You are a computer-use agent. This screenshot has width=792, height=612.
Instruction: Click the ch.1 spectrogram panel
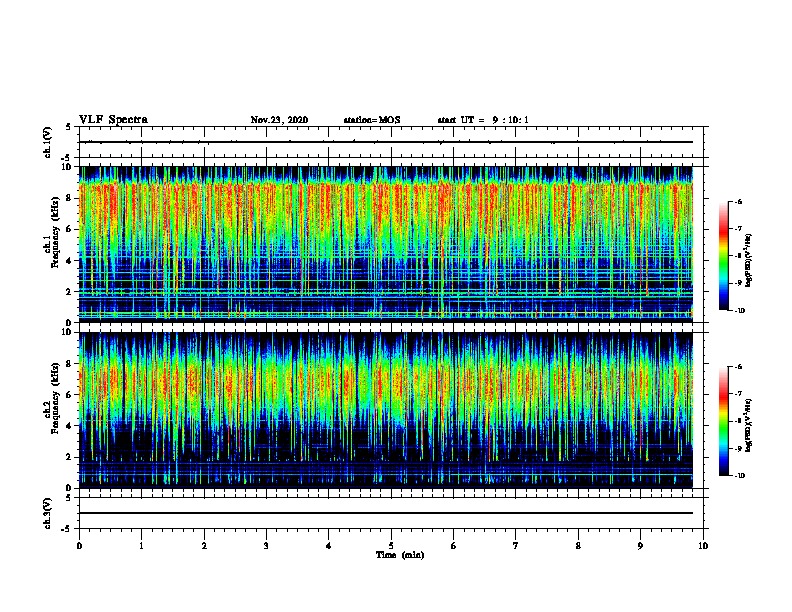386,244
